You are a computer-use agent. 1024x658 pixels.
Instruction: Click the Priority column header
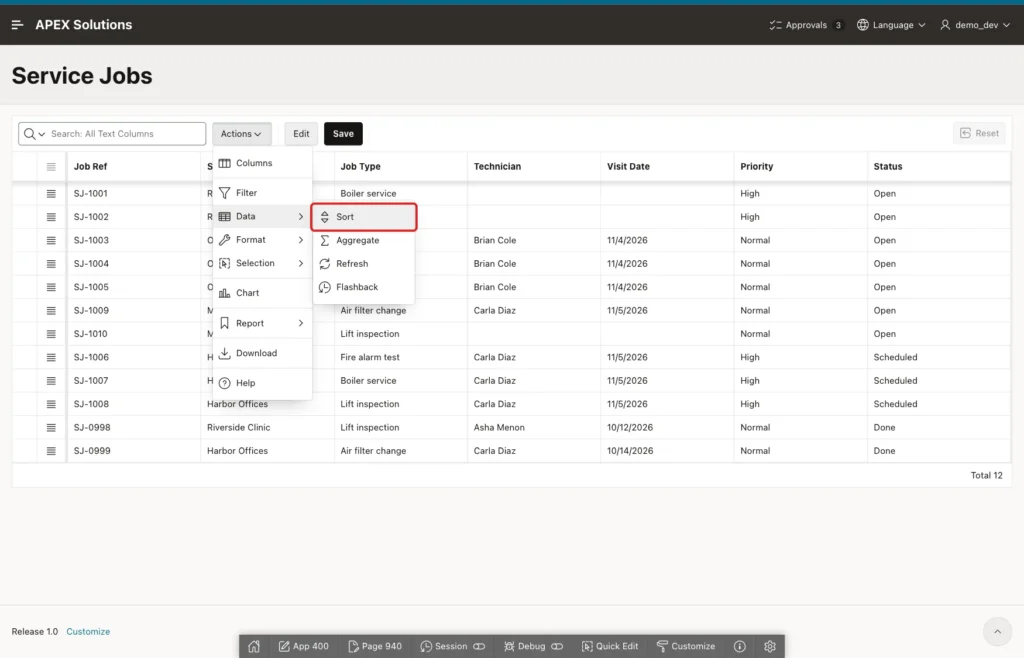801,166
